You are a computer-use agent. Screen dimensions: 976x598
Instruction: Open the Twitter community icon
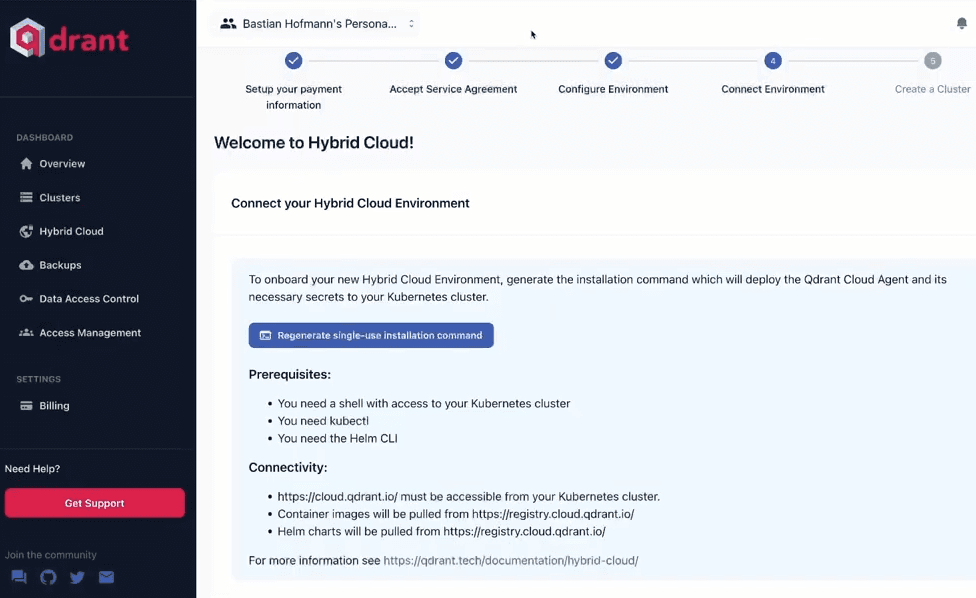click(77, 577)
